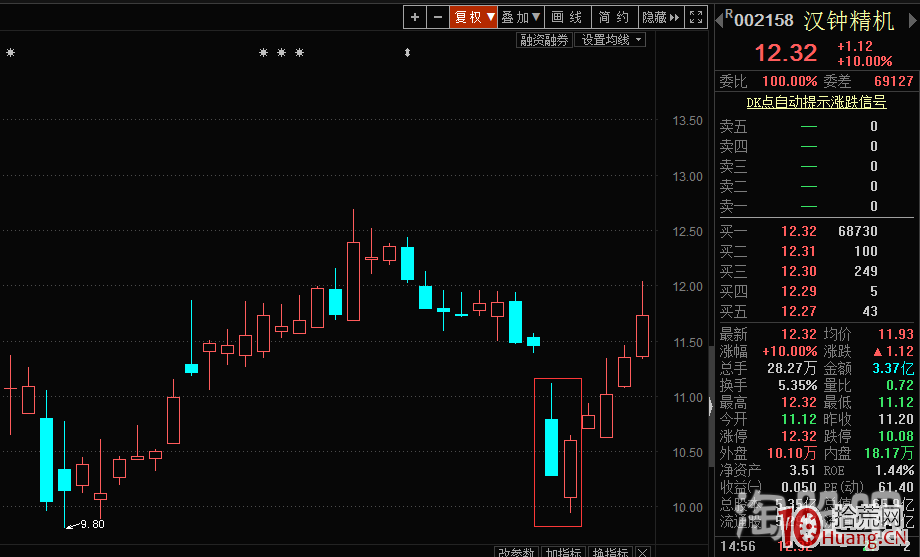Click 改参数 at chart bottom
This screenshot has width=920, height=557.
tap(516, 552)
